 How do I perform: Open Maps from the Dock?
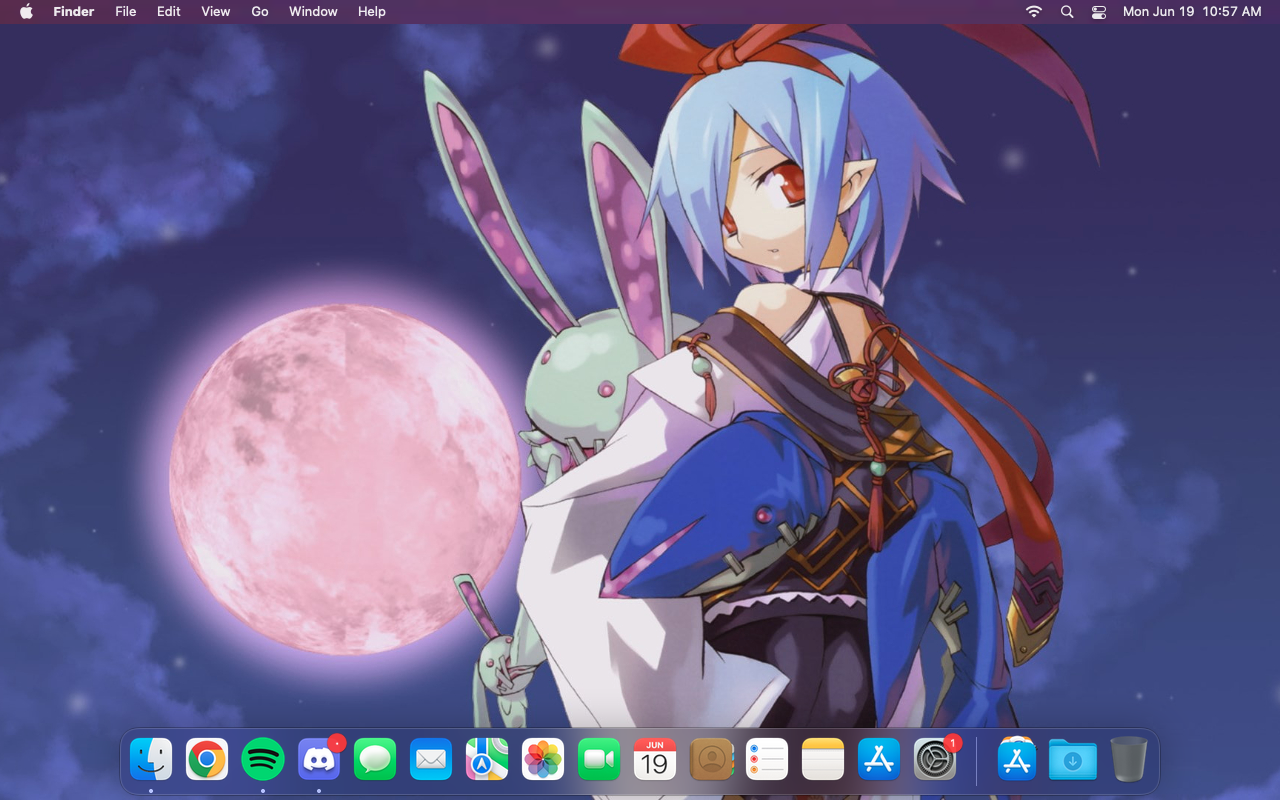pos(487,760)
